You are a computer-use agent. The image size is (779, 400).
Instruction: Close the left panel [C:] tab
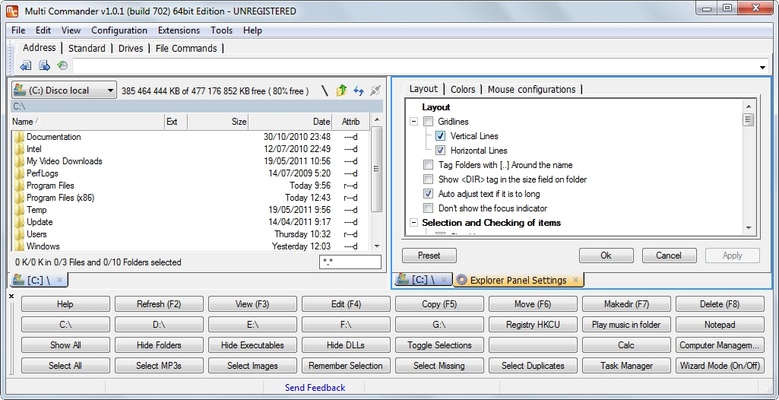coord(59,280)
